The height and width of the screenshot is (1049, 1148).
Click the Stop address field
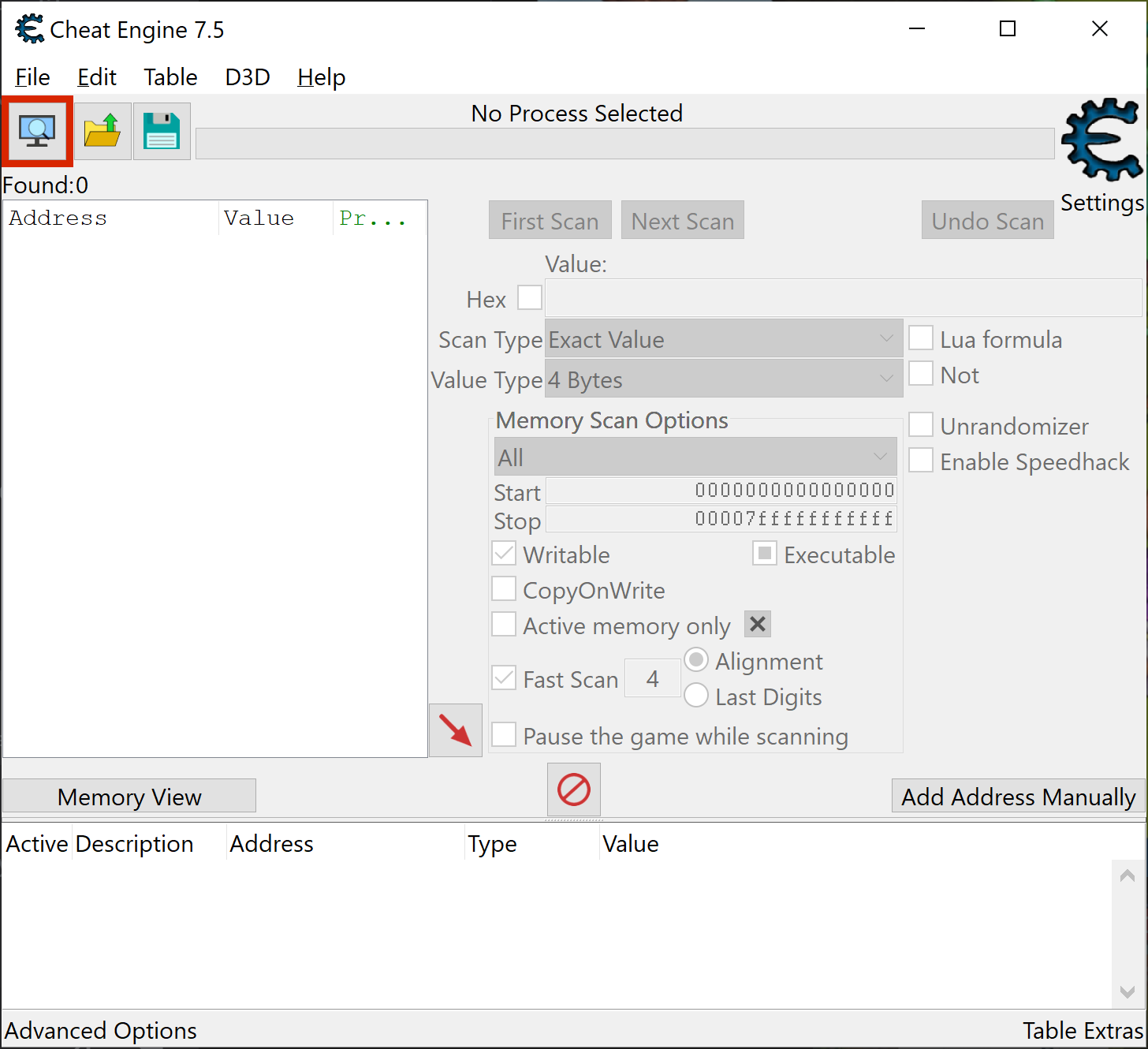[x=721, y=519]
